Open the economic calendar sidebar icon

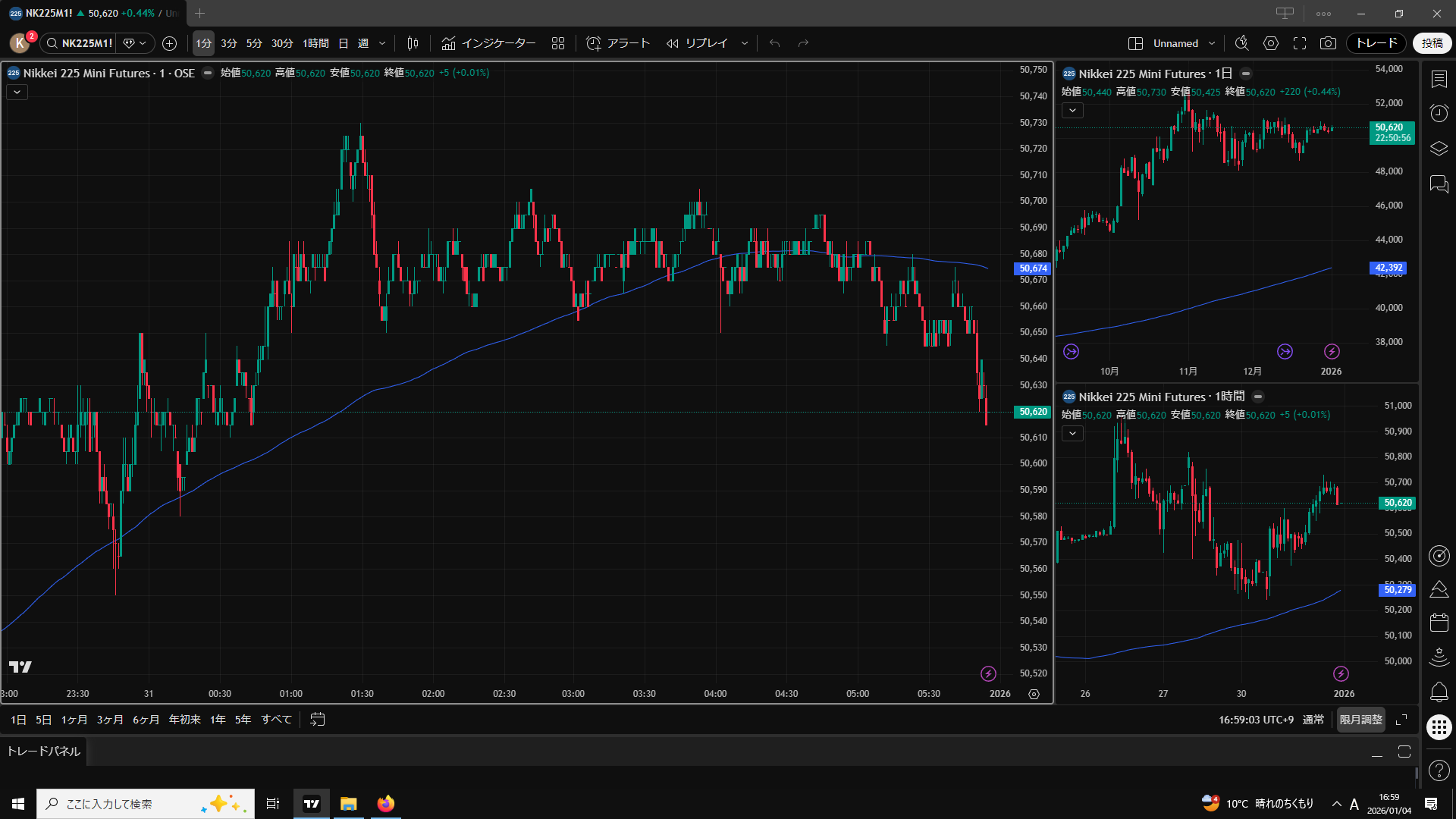pos(1439,623)
